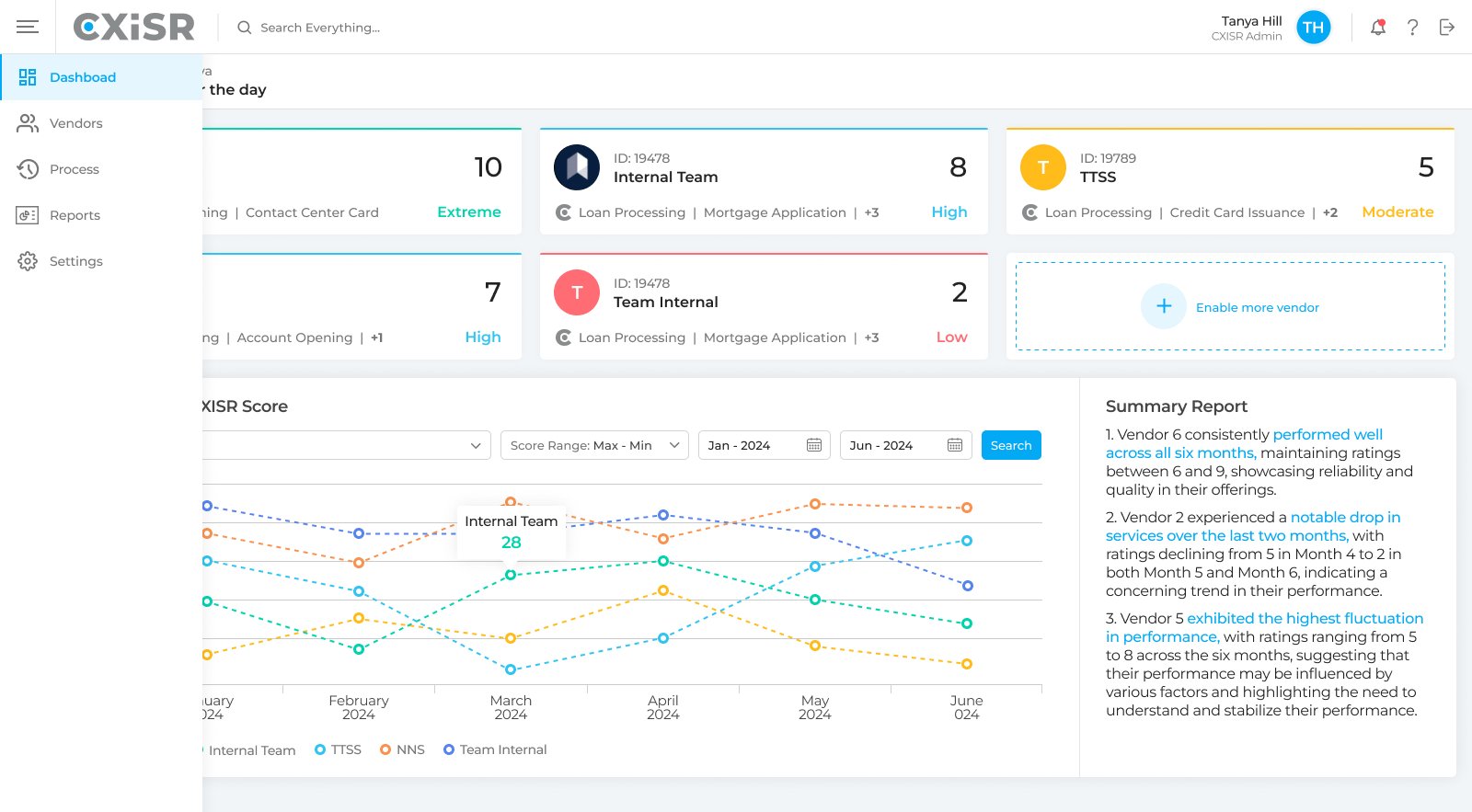Toggle the NNS legend series
The image size is (1472, 812).
402,749
